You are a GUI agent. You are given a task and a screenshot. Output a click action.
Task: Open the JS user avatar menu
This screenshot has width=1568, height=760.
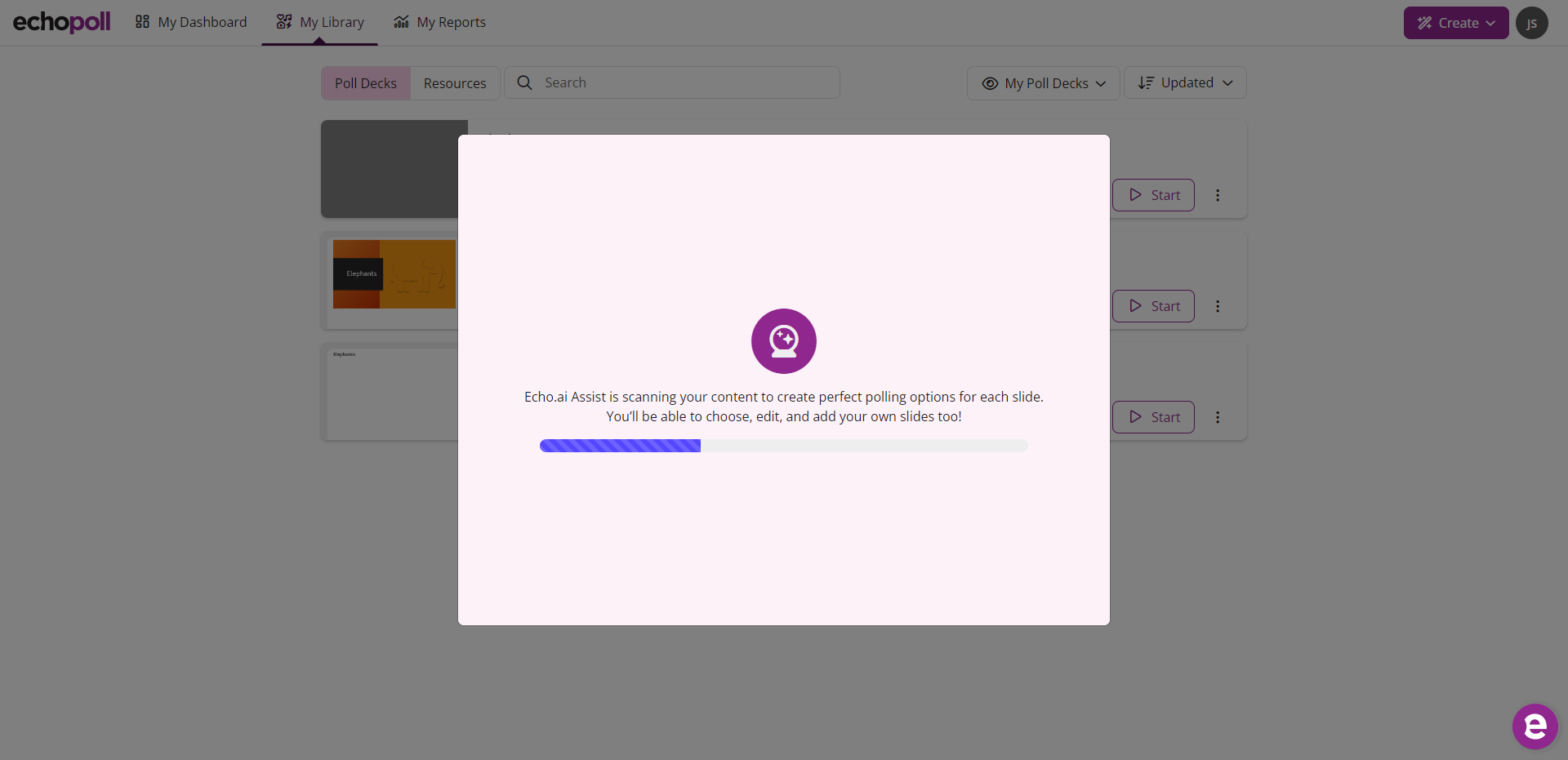click(1532, 23)
